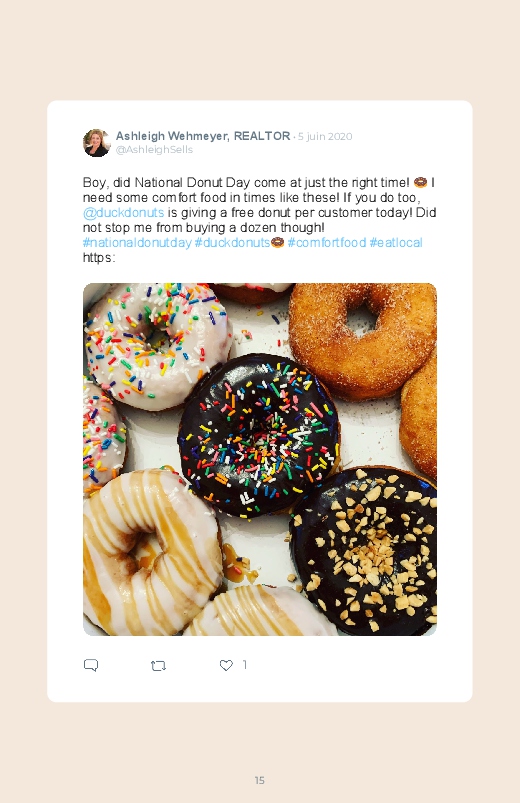
Task: Open the #comfortfood hashtag
Action: [x=327, y=243]
